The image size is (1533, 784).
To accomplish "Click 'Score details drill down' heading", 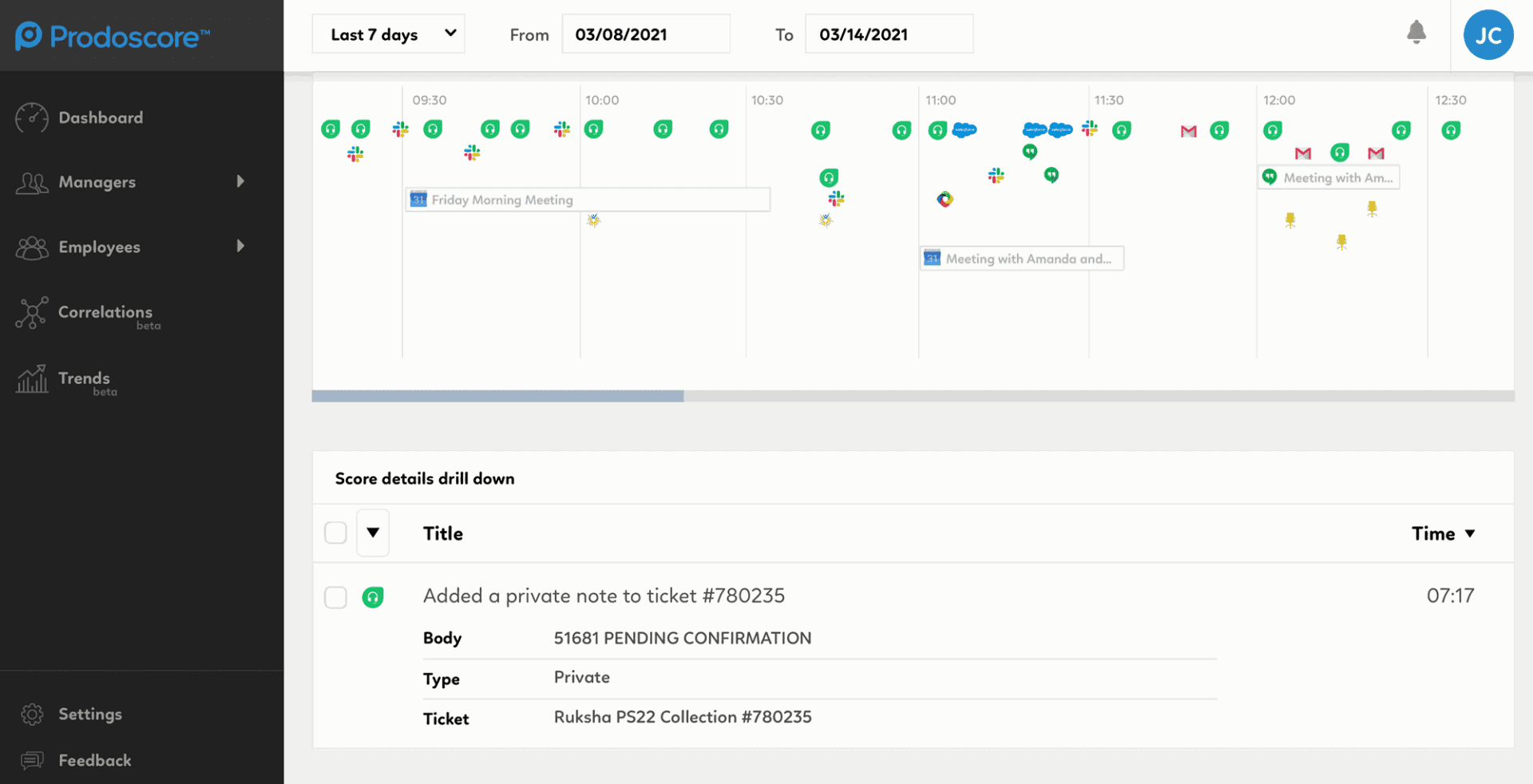I will 425,478.
